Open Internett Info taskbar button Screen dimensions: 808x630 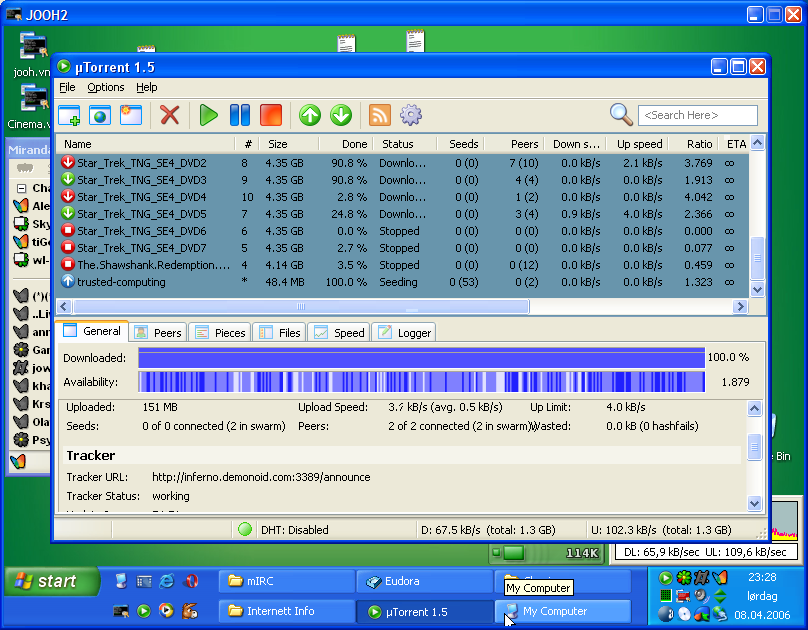coord(287,611)
